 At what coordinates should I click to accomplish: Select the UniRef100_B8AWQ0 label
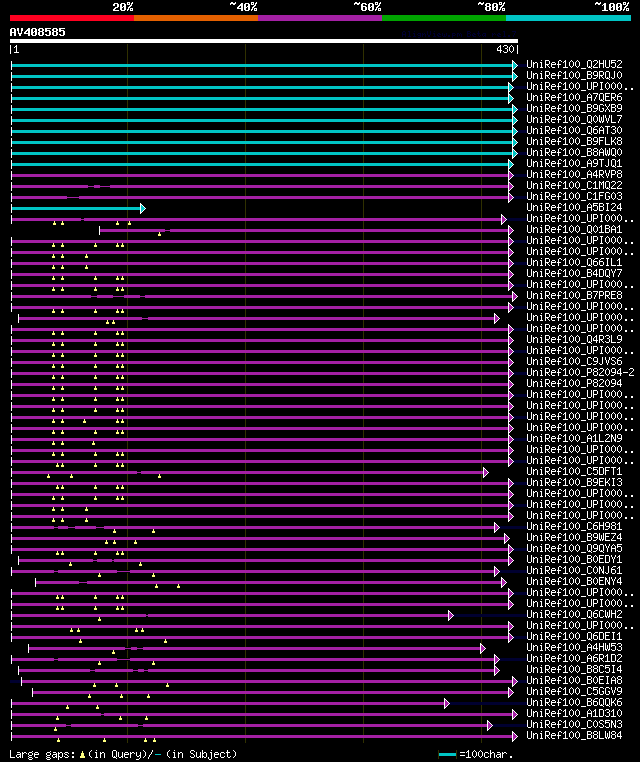[x=574, y=153]
